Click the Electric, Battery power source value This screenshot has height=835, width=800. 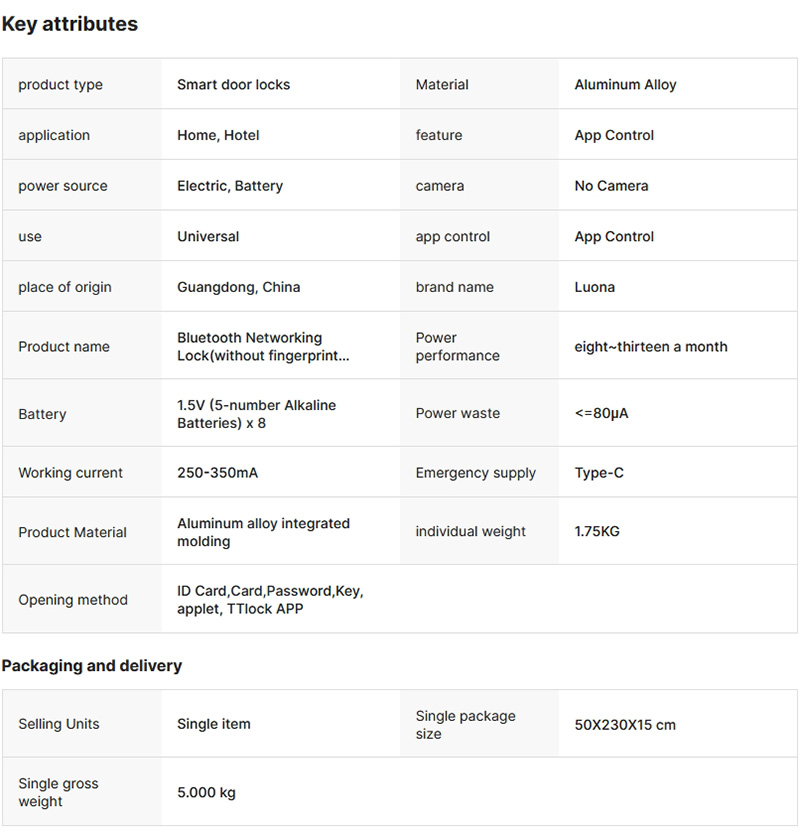pyautogui.click(x=230, y=186)
